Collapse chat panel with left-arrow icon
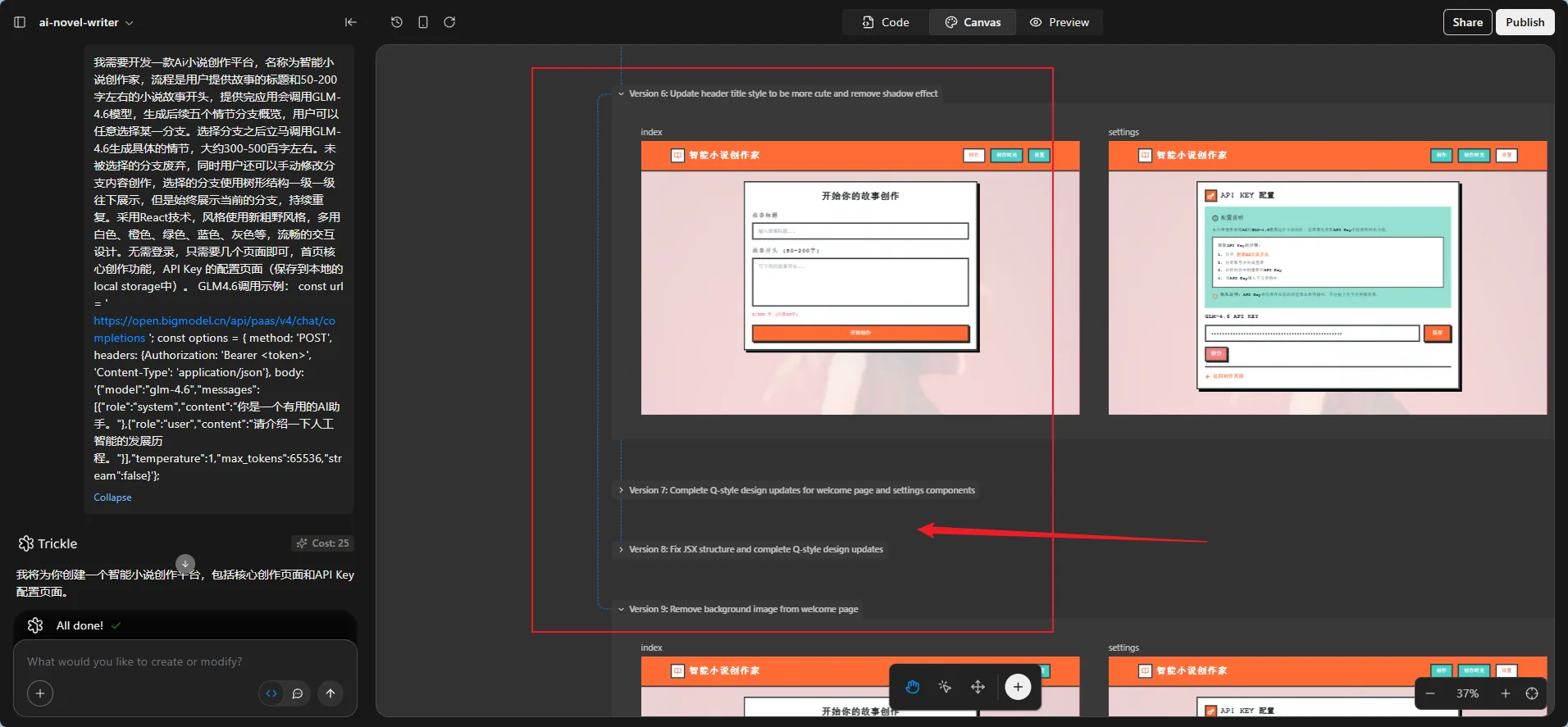 point(351,22)
